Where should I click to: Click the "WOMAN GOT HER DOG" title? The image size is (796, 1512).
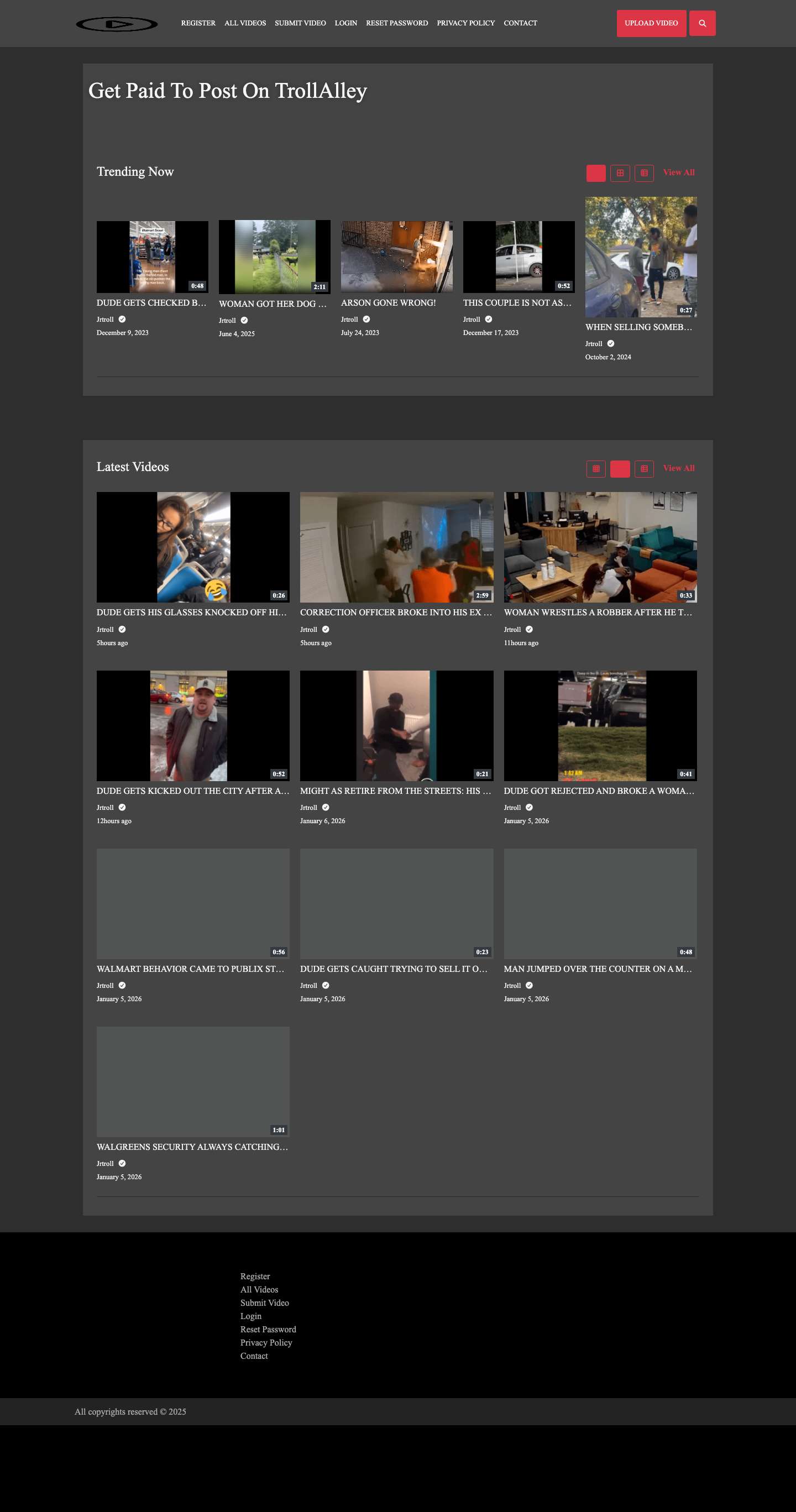[273, 304]
